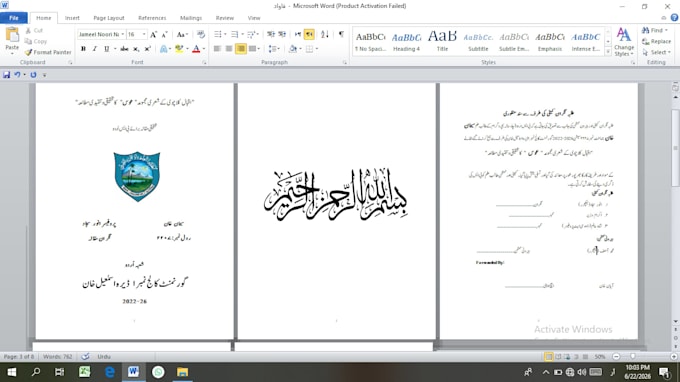Click the Sort icon
The height and width of the screenshot is (382, 680).
tap(325, 34)
